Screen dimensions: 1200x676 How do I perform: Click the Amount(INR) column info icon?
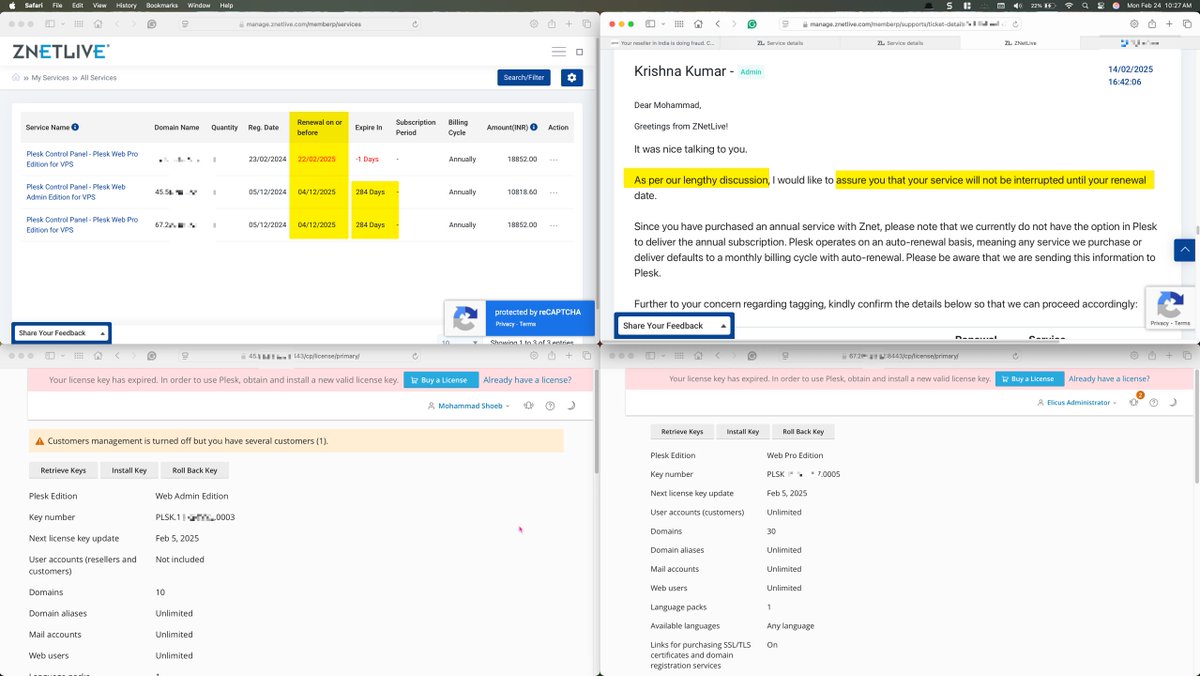[532, 127]
